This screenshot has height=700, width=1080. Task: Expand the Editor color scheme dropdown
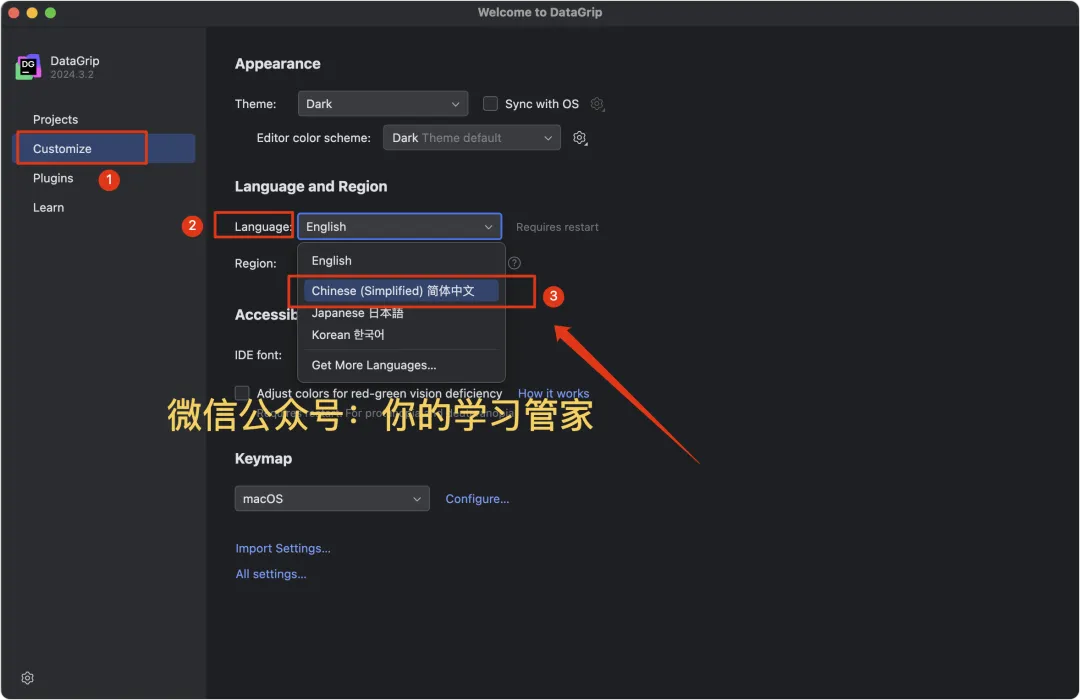(x=472, y=138)
